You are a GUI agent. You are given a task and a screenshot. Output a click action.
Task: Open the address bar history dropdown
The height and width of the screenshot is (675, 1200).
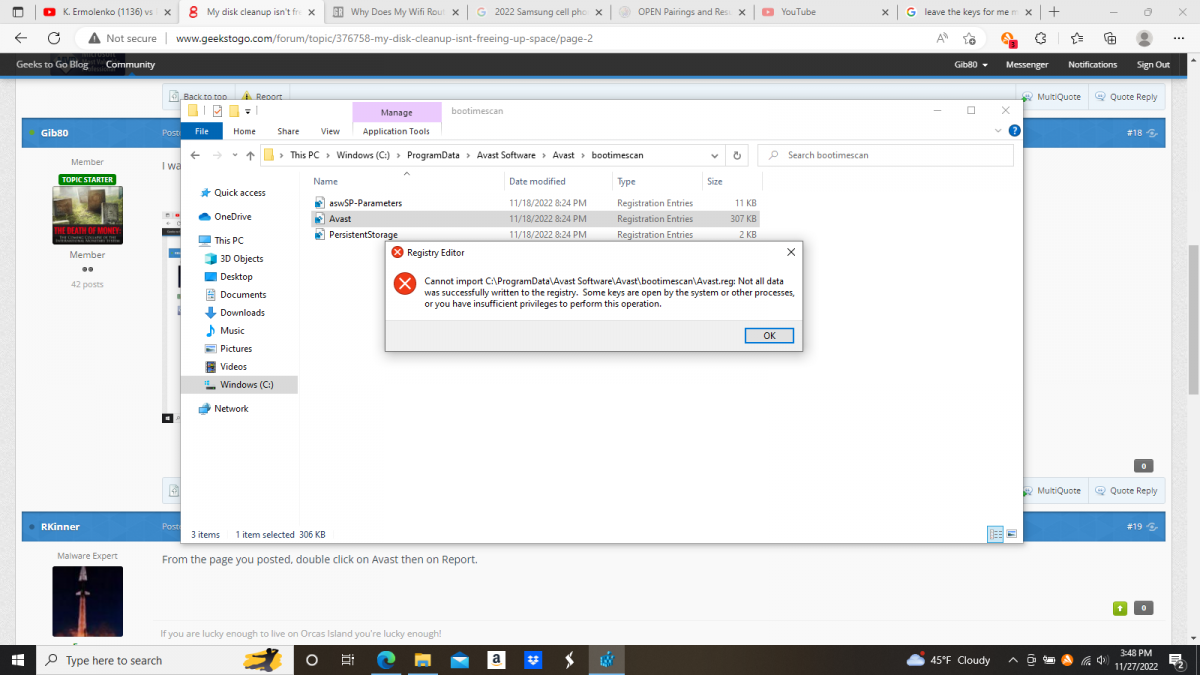click(714, 156)
